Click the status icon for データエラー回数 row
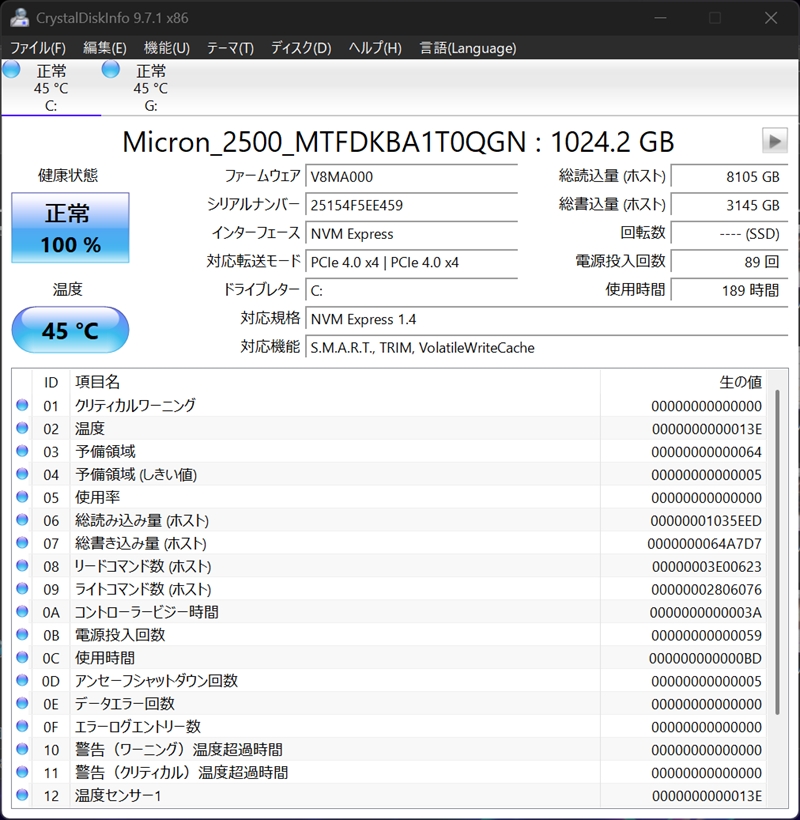Image resolution: width=800 pixels, height=820 pixels. (x=22, y=703)
